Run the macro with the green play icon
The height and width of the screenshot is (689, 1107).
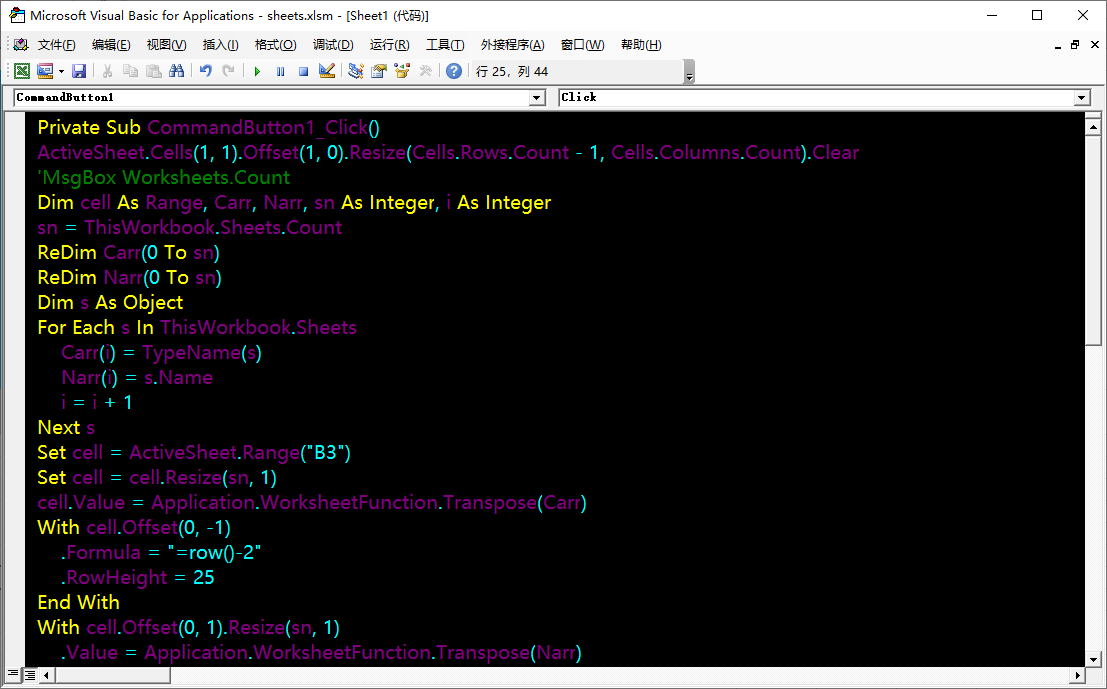(257, 71)
